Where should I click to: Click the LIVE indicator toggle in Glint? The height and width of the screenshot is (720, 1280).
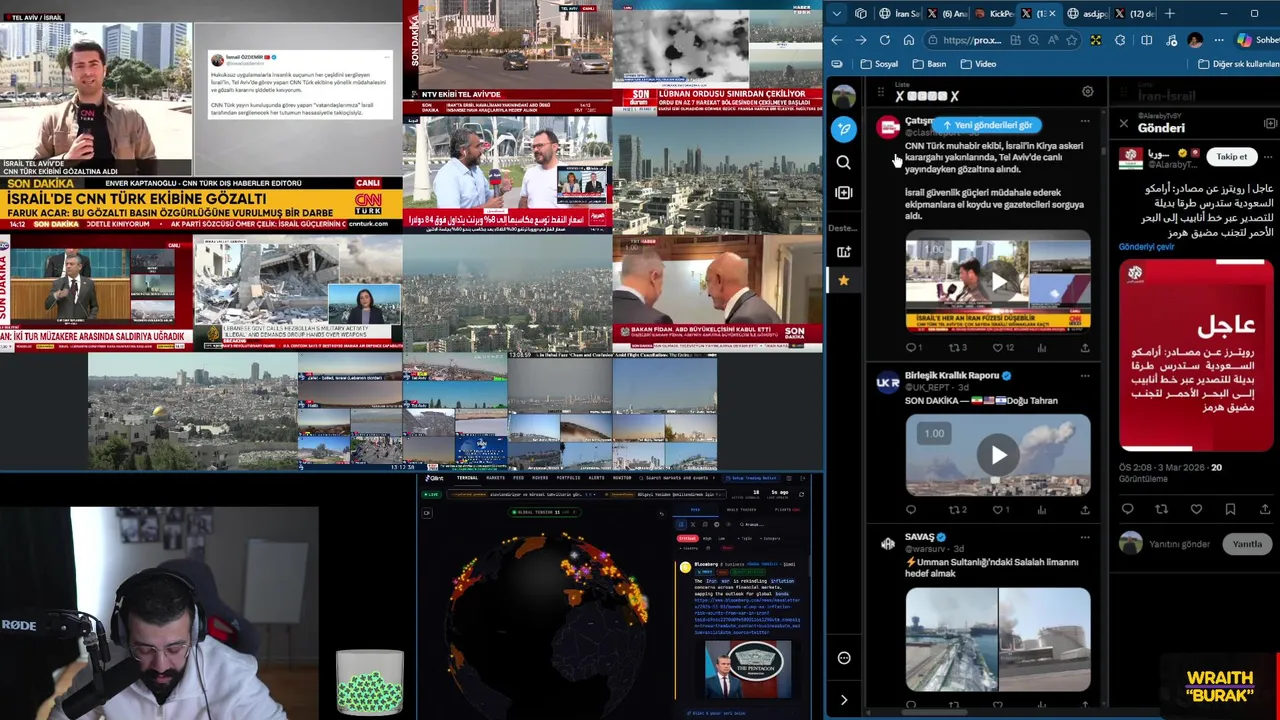coord(432,494)
